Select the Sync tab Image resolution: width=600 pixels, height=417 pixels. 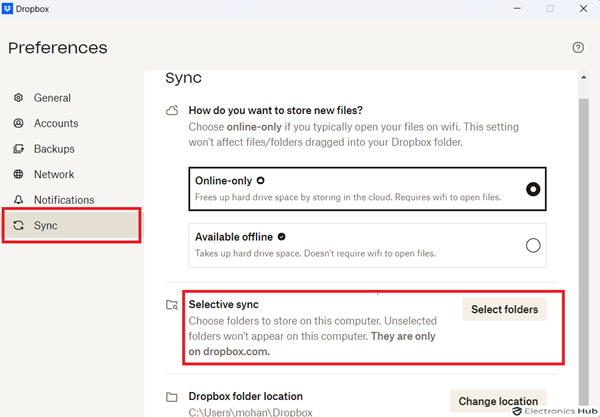click(71, 225)
